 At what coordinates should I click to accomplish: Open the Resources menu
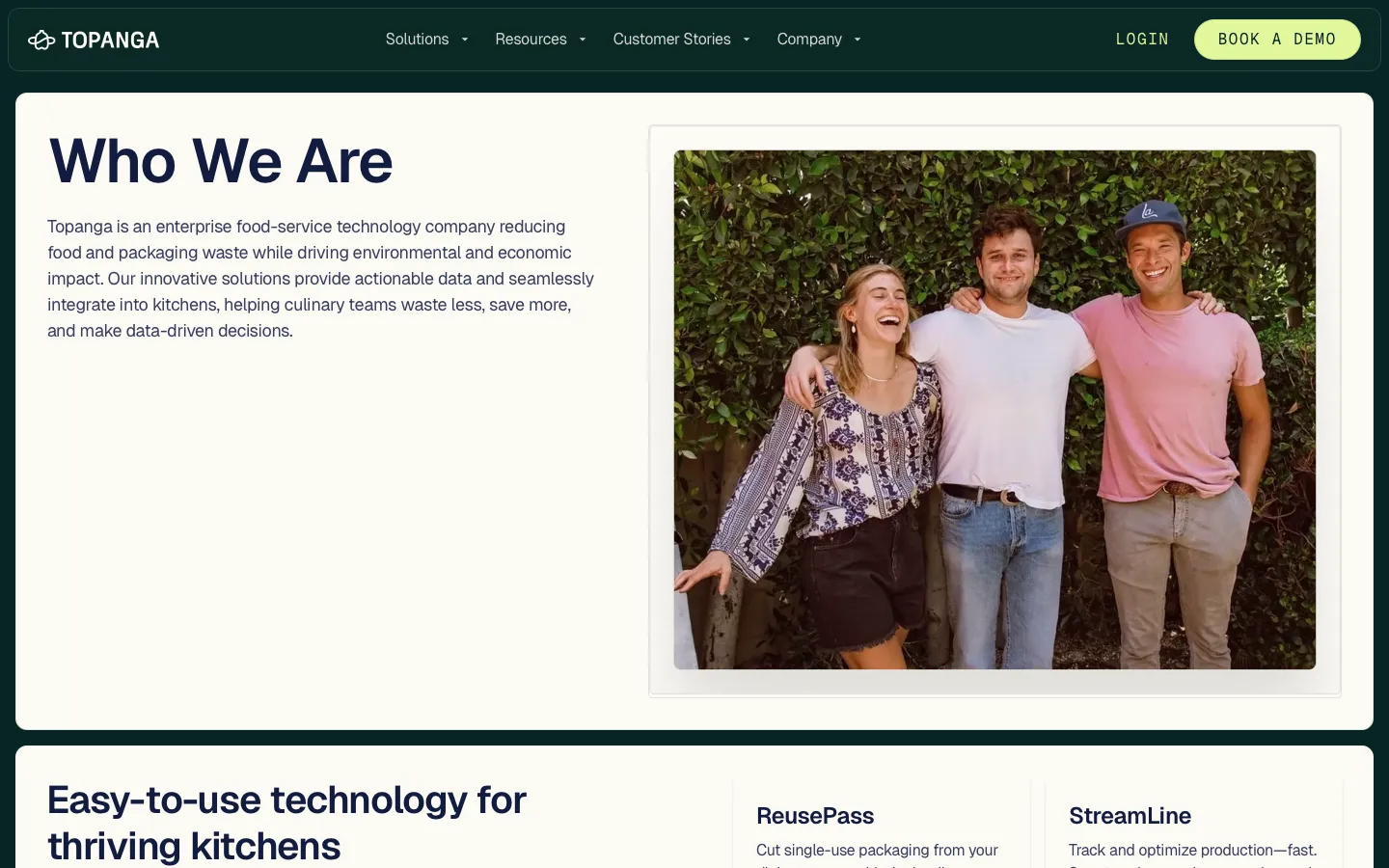pos(531,40)
